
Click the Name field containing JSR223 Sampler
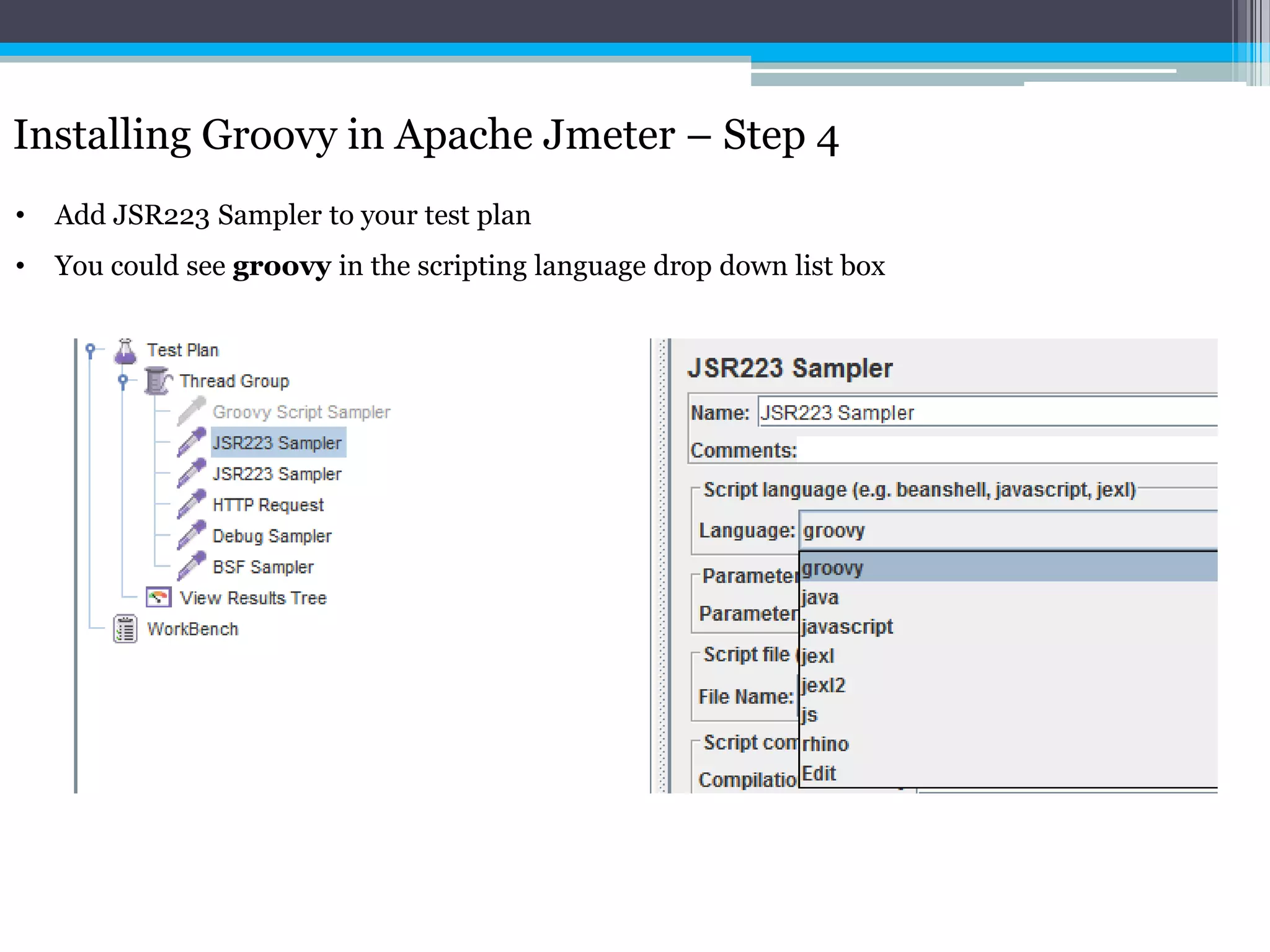(x=988, y=412)
